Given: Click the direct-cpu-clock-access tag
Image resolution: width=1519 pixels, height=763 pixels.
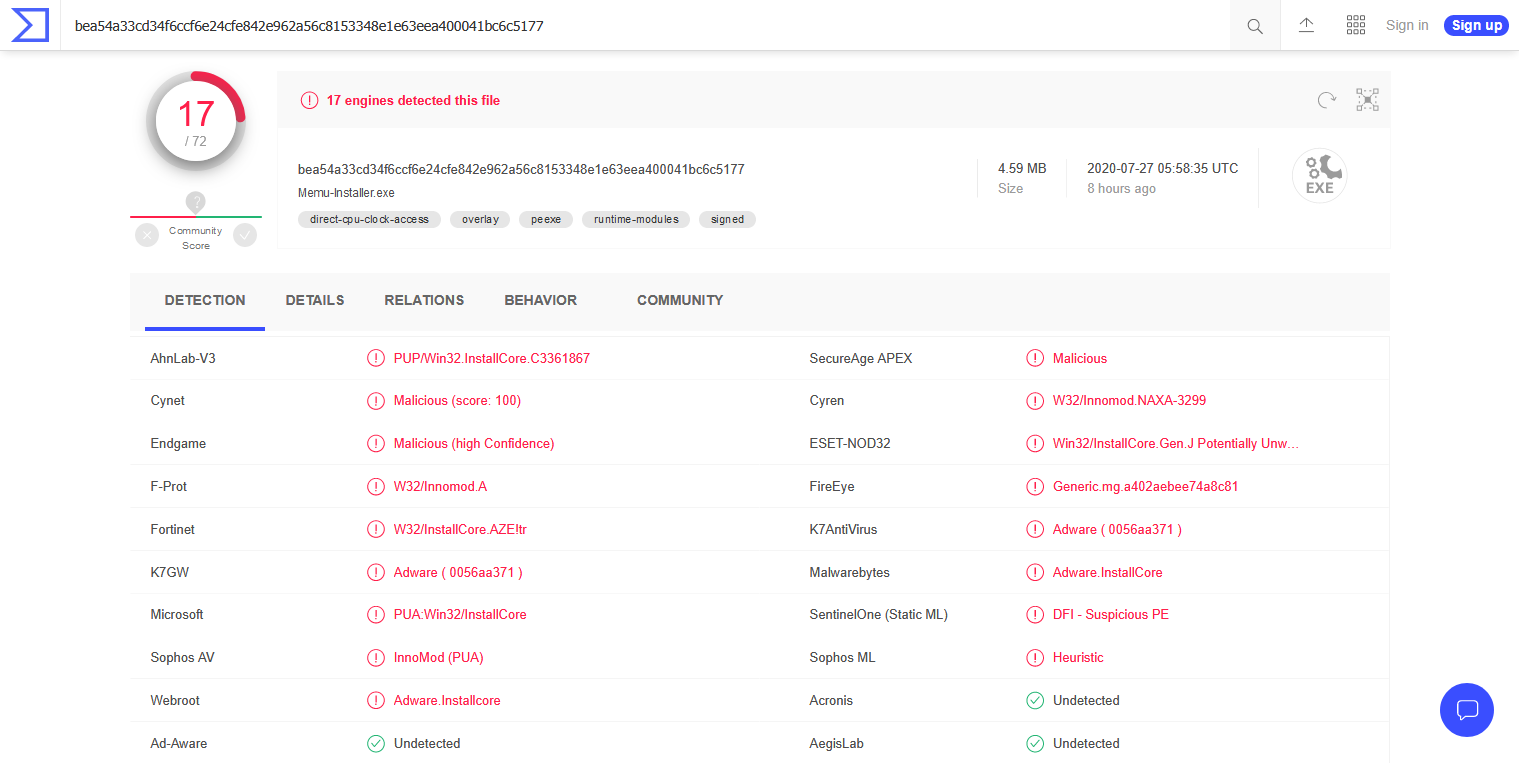Looking at the screenshot, I should point(369,219).
